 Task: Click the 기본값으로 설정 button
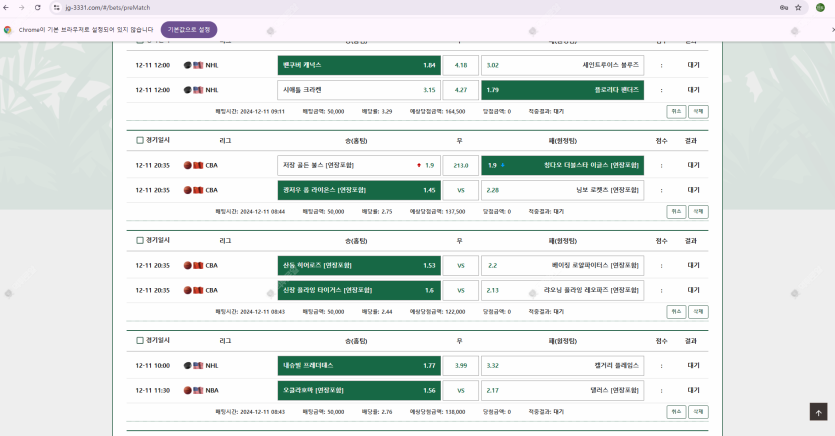point(188,30)
